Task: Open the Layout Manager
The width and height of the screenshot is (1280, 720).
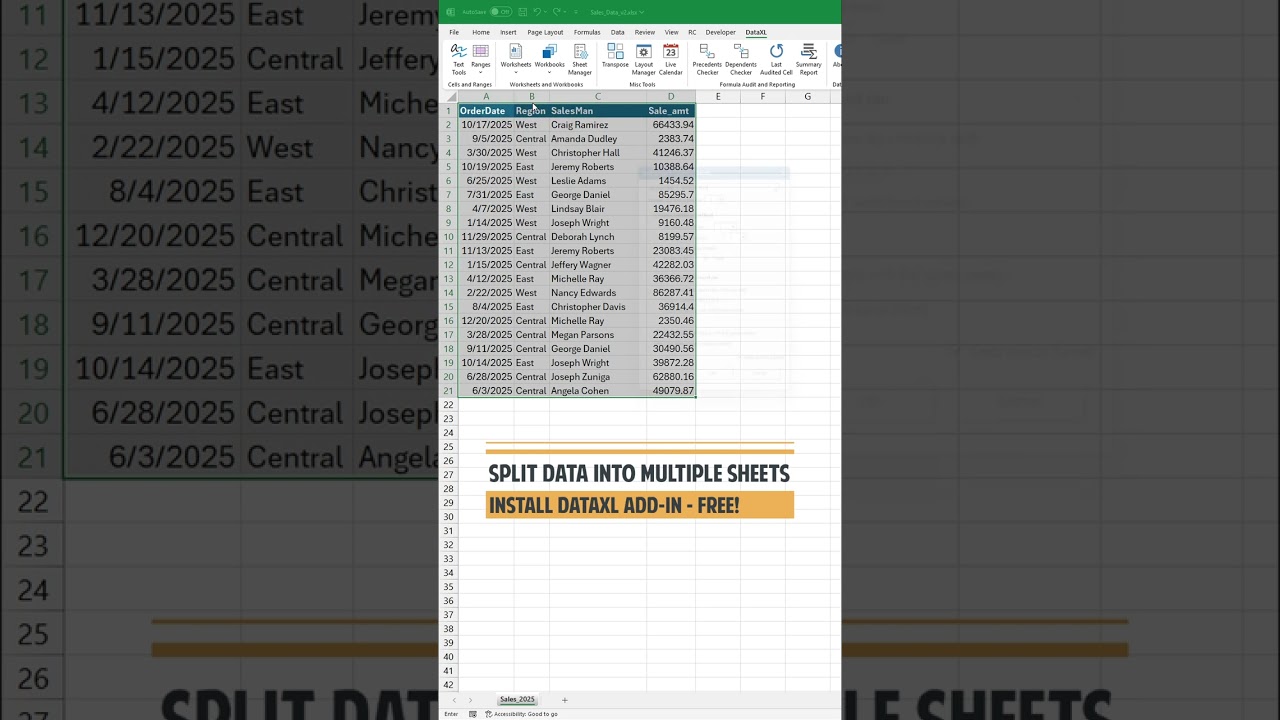Action: pyautogui.click(x=644, y=59)
